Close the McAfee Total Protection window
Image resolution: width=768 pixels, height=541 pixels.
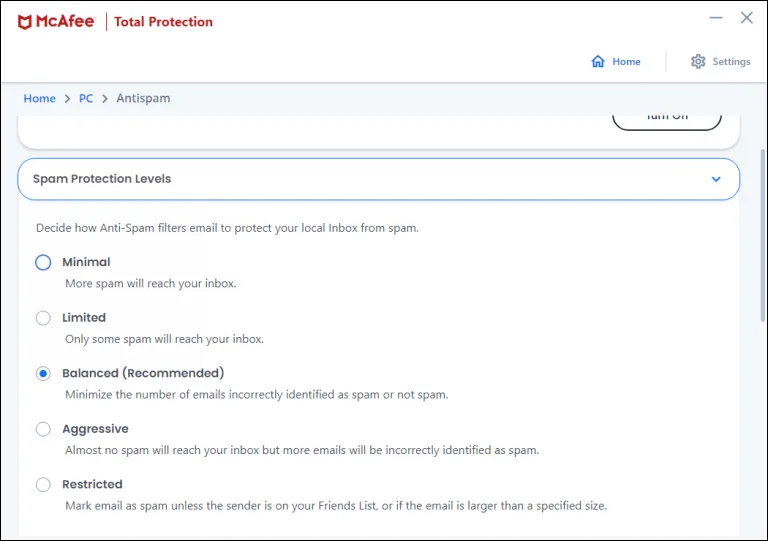click(x=747, y=18)
